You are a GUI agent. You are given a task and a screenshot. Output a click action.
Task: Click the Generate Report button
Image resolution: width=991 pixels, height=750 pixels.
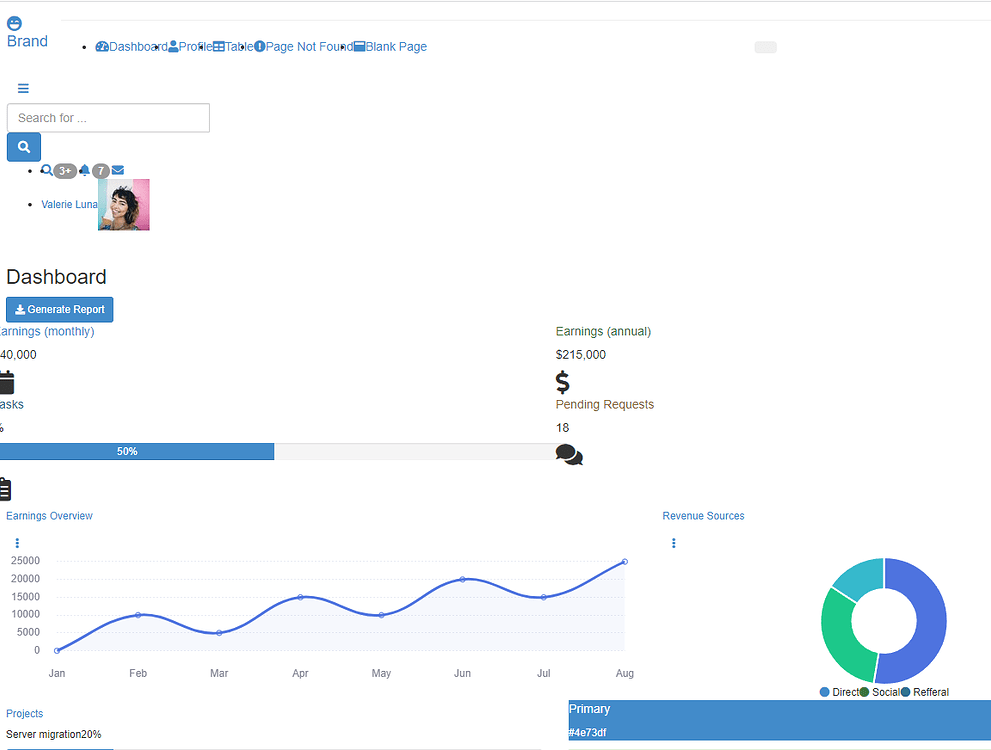pyautogui.click(x=60, y=310)
